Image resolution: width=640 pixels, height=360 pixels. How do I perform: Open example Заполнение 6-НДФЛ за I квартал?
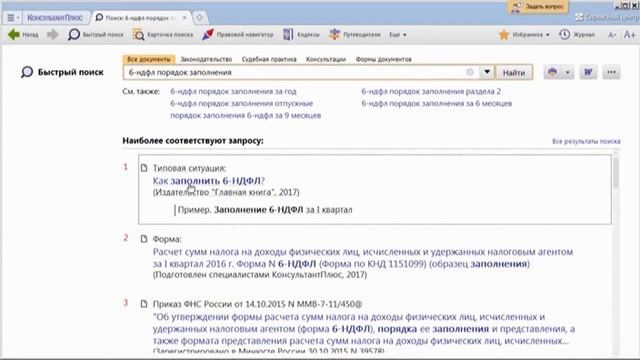[265, 210]
